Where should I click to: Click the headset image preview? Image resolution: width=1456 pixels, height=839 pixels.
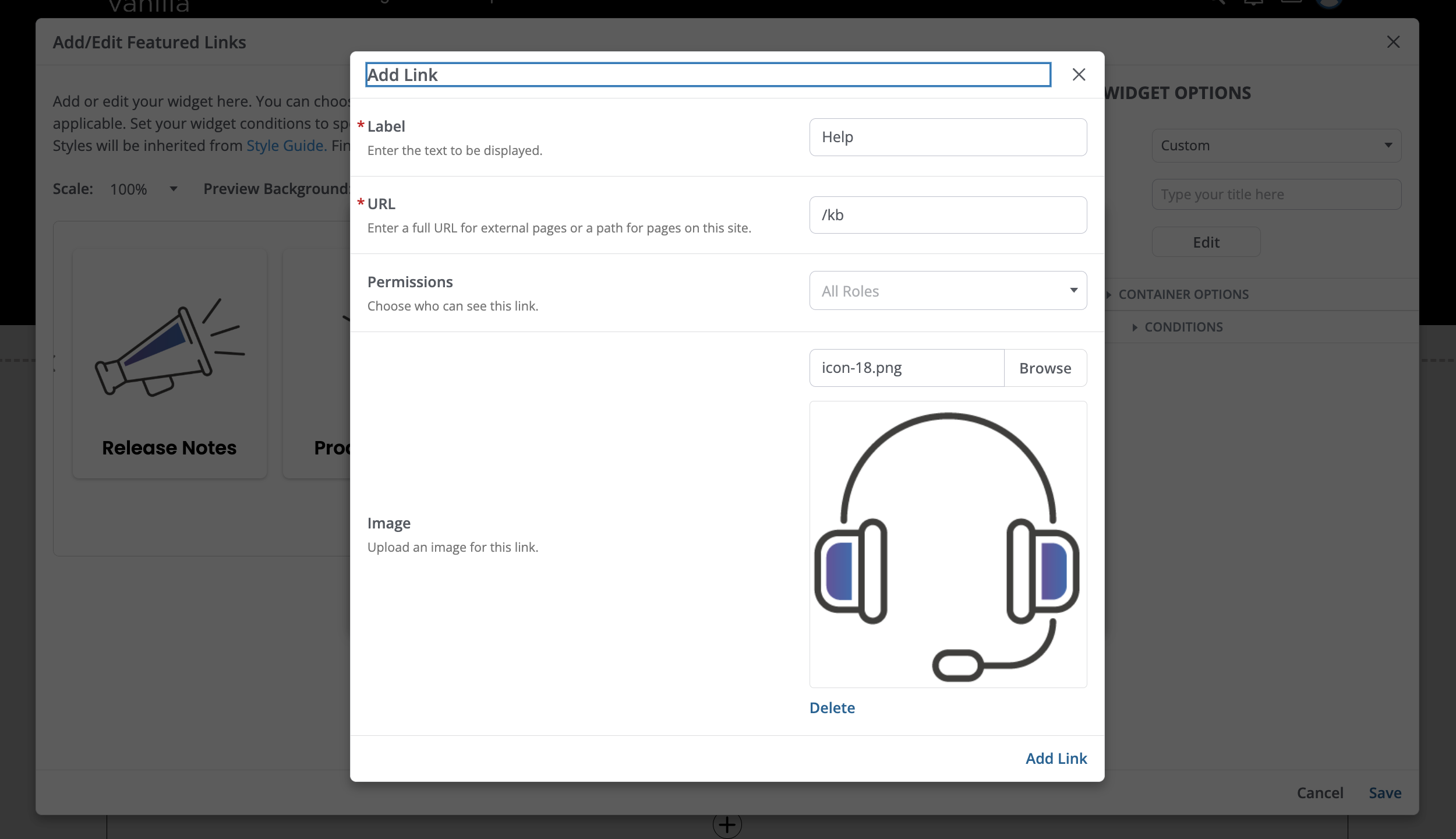pos(948,544)
